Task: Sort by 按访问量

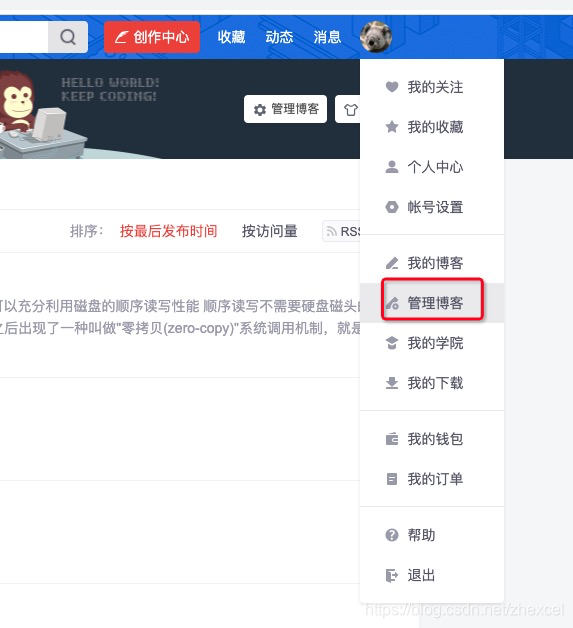Action: (269, 231)
